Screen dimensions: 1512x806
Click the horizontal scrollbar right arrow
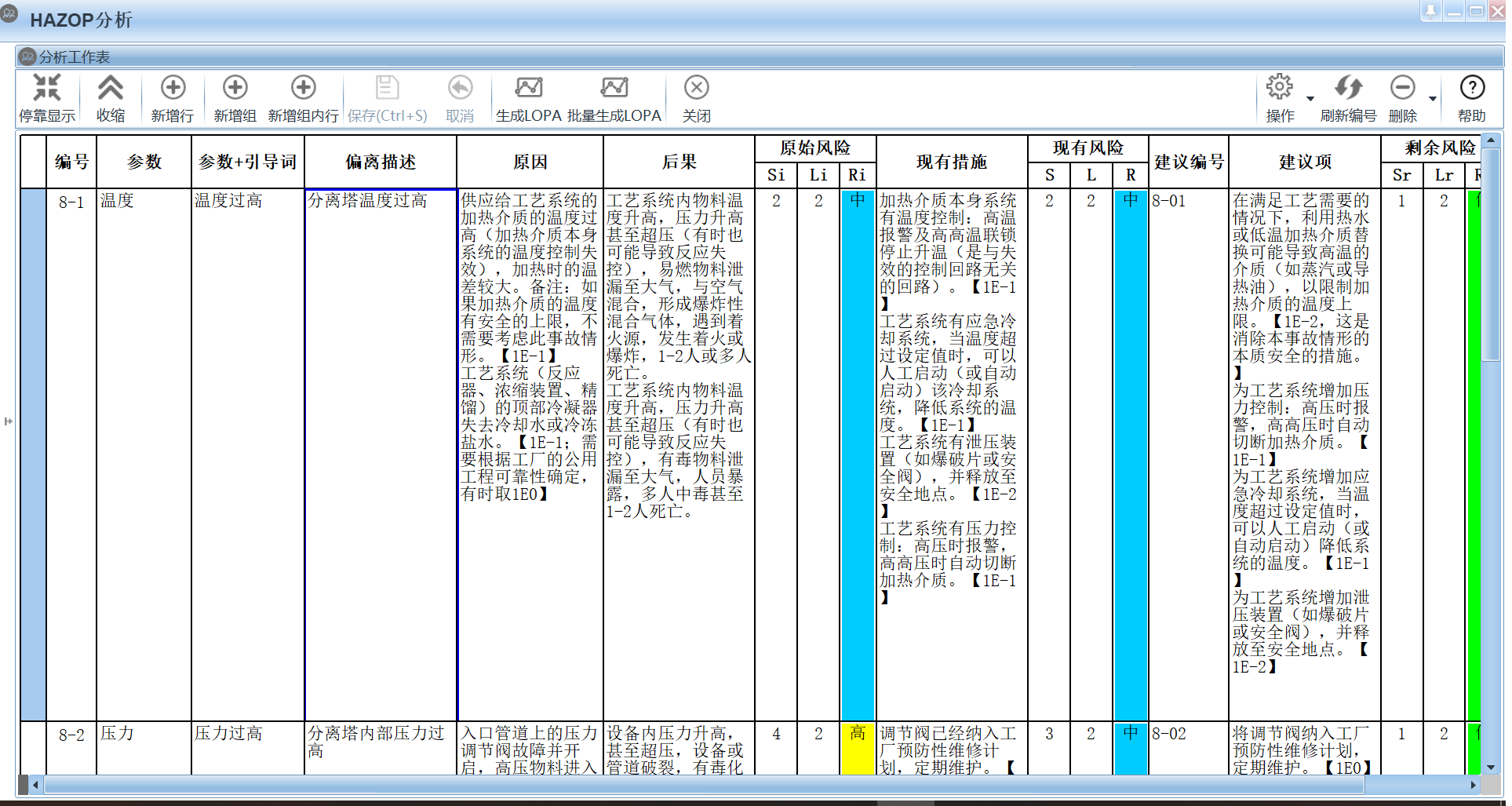[x=1473, y=784]
